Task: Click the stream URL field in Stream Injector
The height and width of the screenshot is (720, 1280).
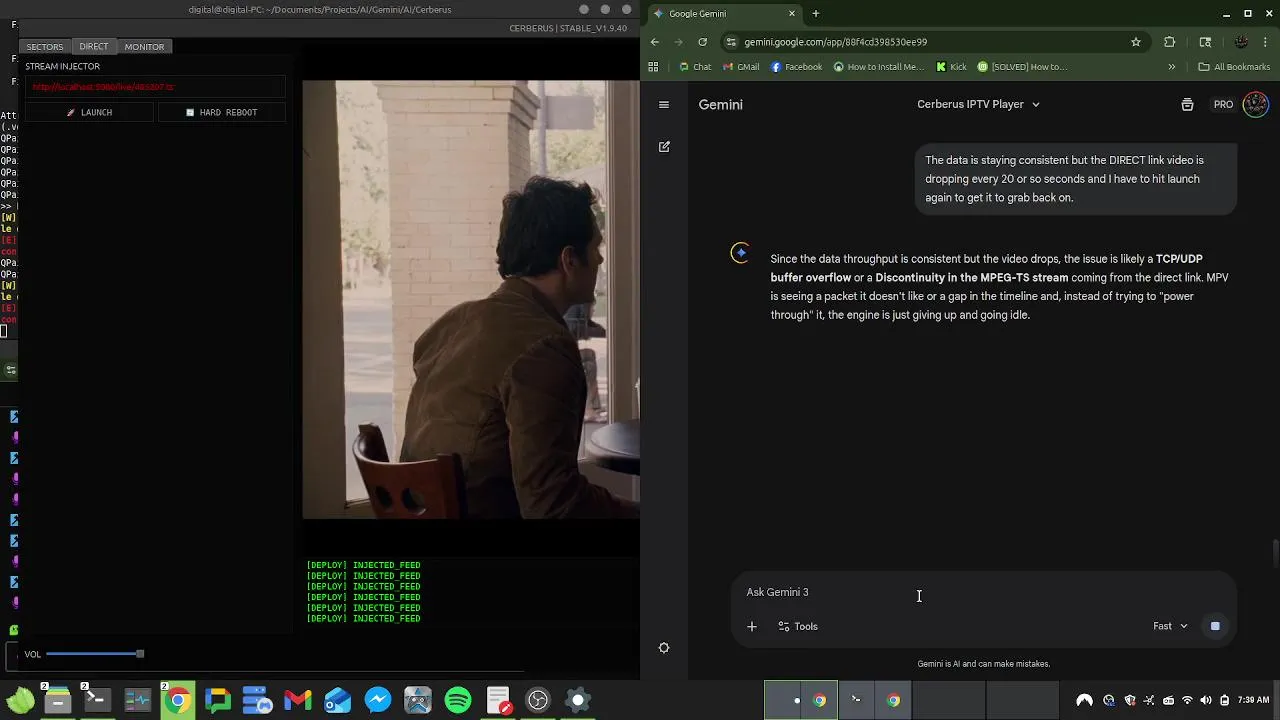Action: [x=155, y=87]
